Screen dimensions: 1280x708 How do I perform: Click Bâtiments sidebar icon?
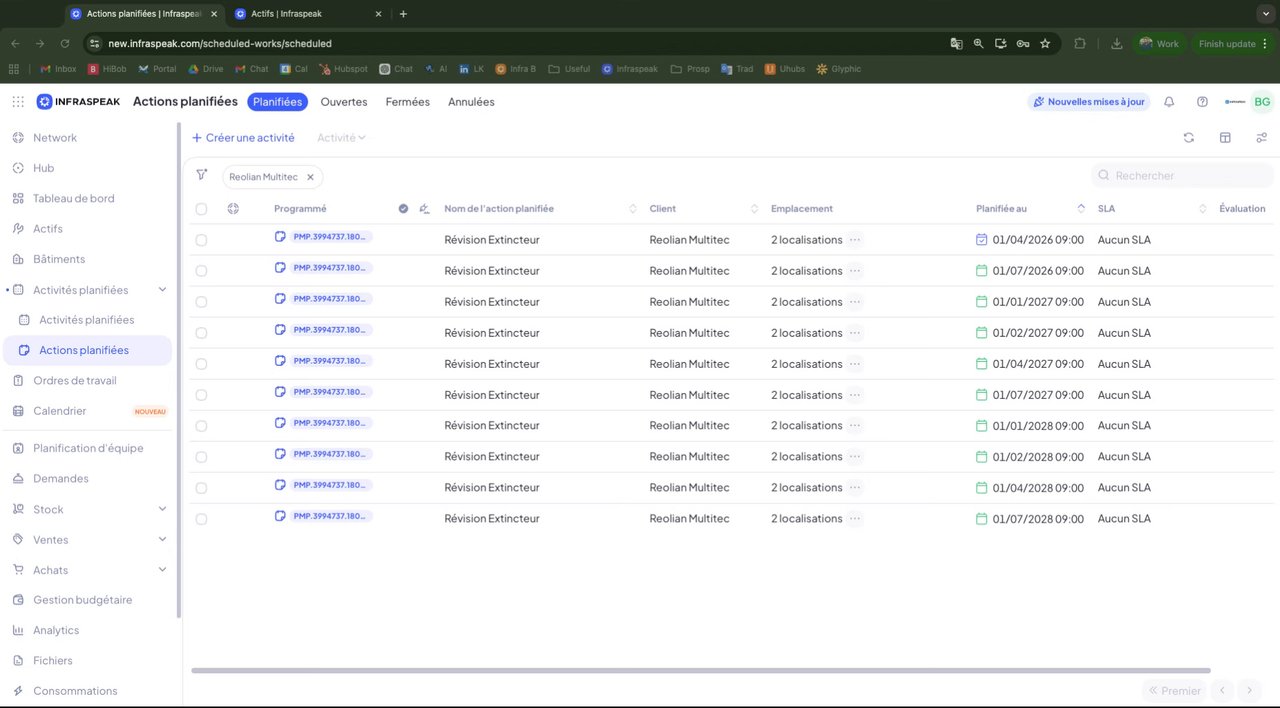(x=18, y=259)
